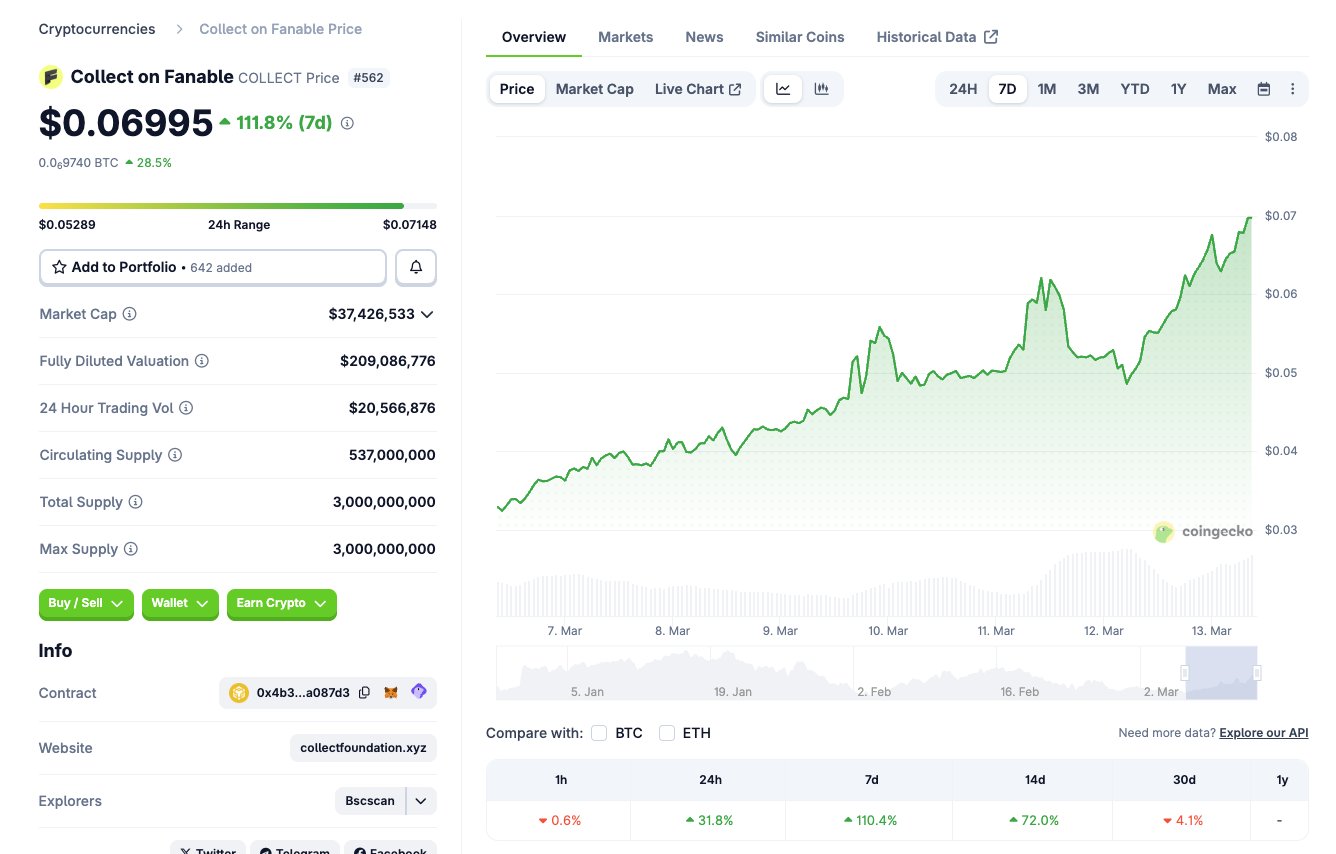Copy the contract address
The height and width of the screenshot is (854, 1336).
[364, 692]
